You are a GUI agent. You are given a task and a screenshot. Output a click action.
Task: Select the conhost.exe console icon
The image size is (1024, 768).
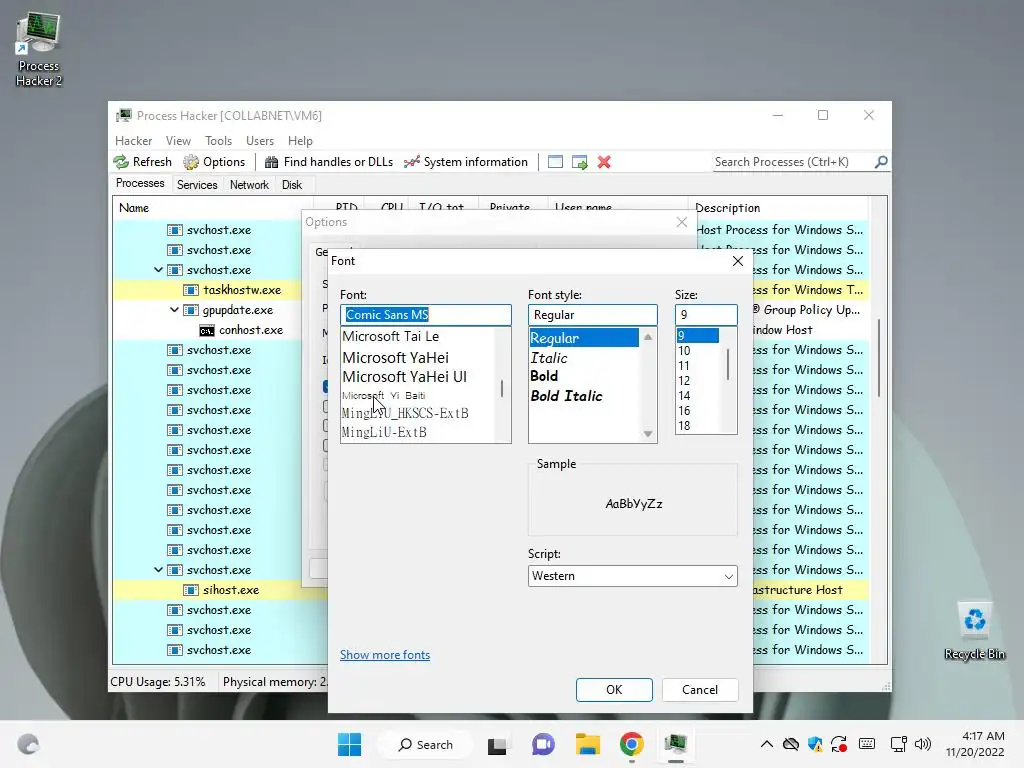[206, 330]
